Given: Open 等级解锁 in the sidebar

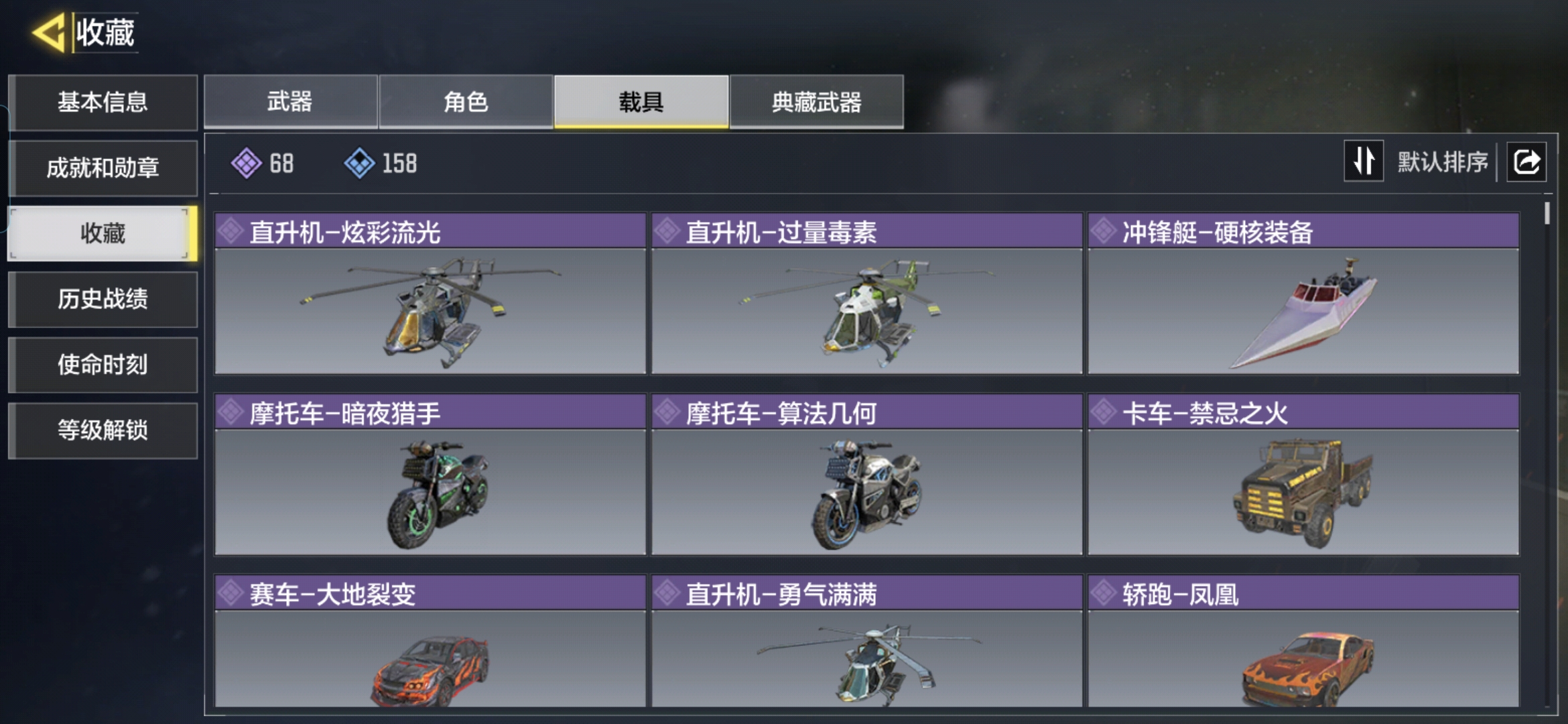Looking at the screenshot, I should pyautogui.click(x=103, y=430).
